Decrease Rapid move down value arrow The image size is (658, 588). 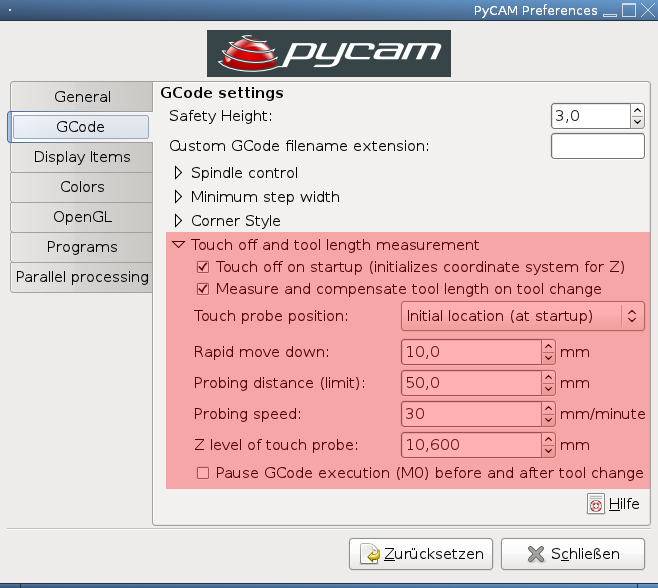[548, 358]
